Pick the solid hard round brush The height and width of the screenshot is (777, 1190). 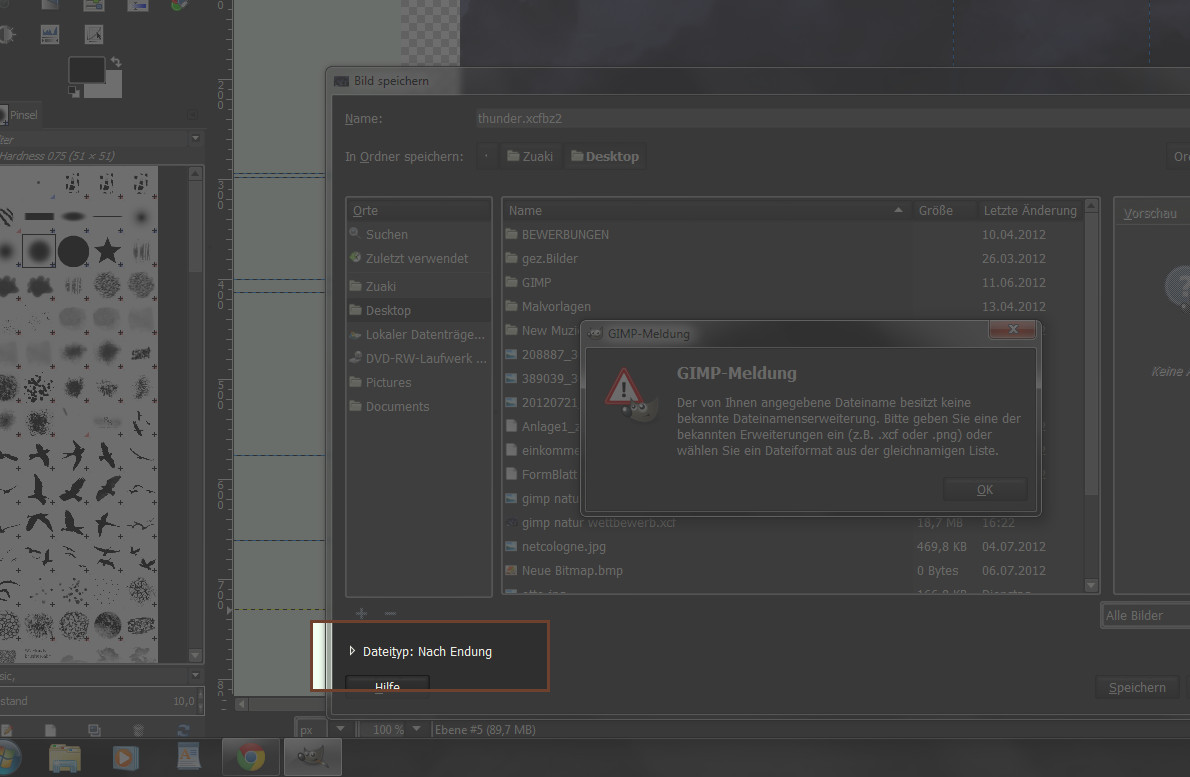[74, 251]
